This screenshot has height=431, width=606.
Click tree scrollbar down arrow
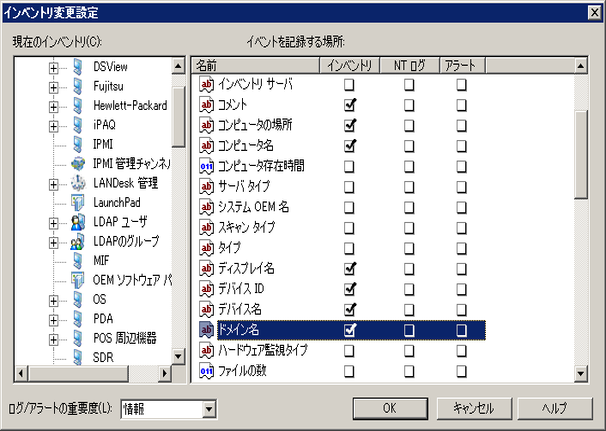178,356
